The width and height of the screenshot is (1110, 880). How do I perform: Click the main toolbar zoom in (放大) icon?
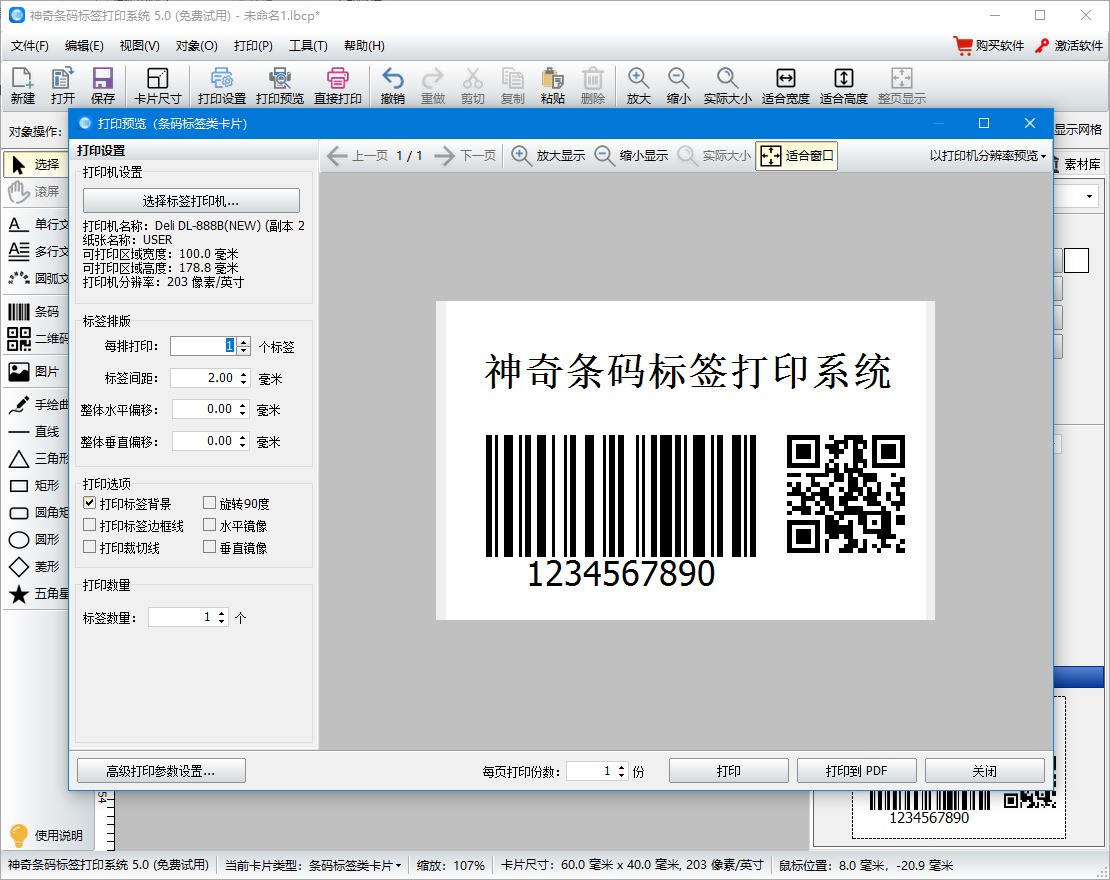(639, 86)
